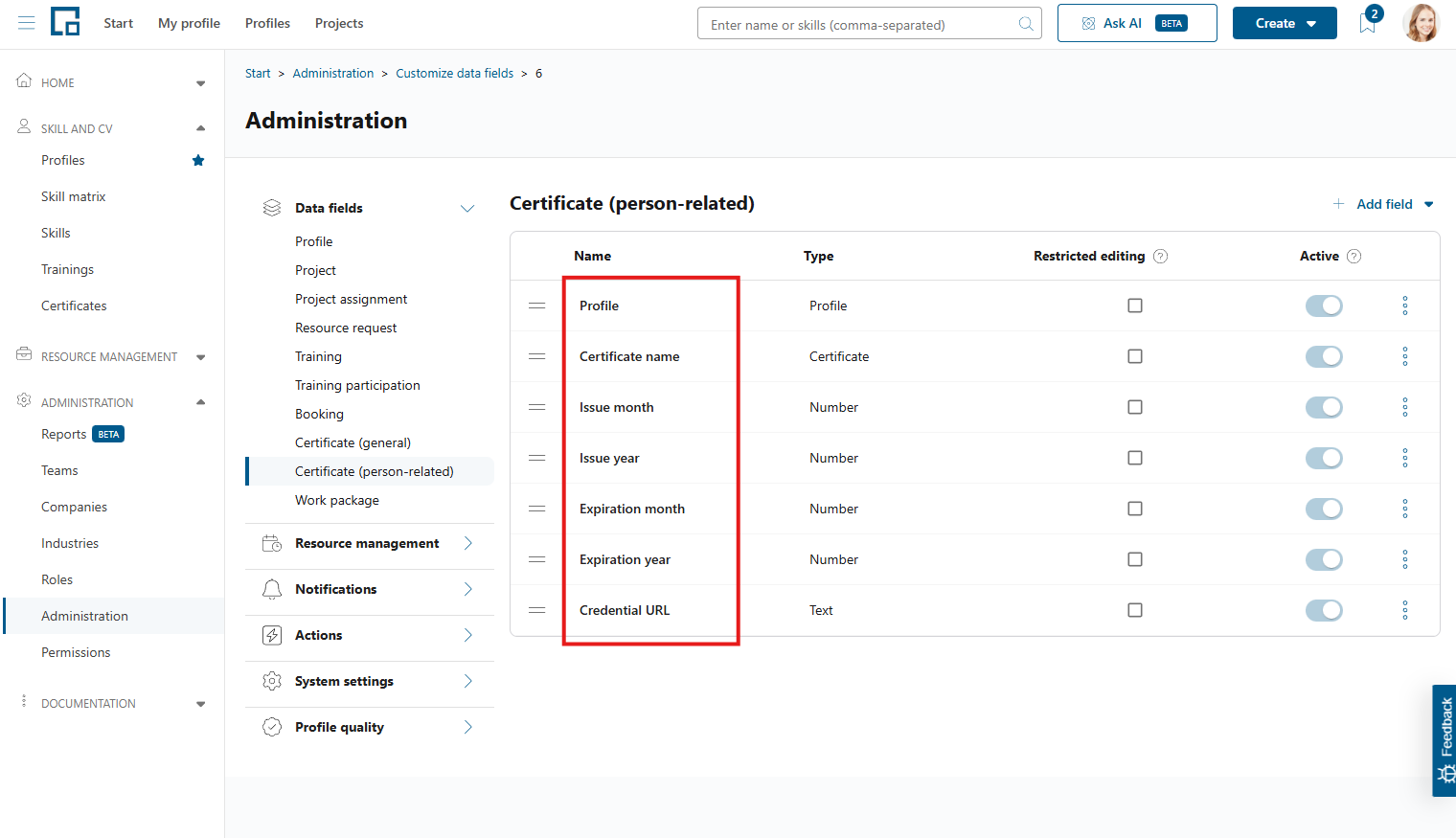Focus the name or skills search field

[x=870, y=24]
